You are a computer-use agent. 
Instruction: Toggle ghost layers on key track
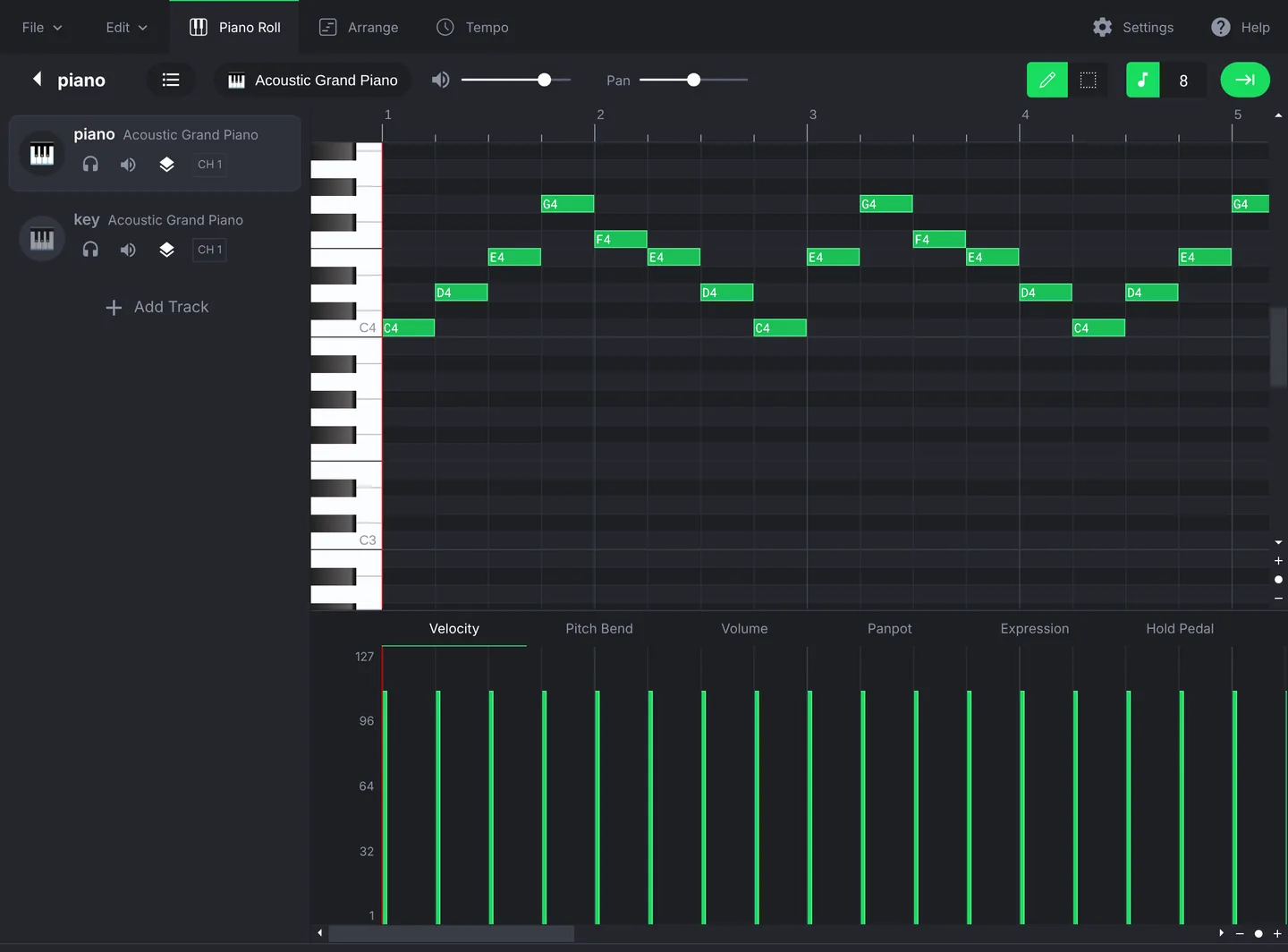click(x=166, y=250)
